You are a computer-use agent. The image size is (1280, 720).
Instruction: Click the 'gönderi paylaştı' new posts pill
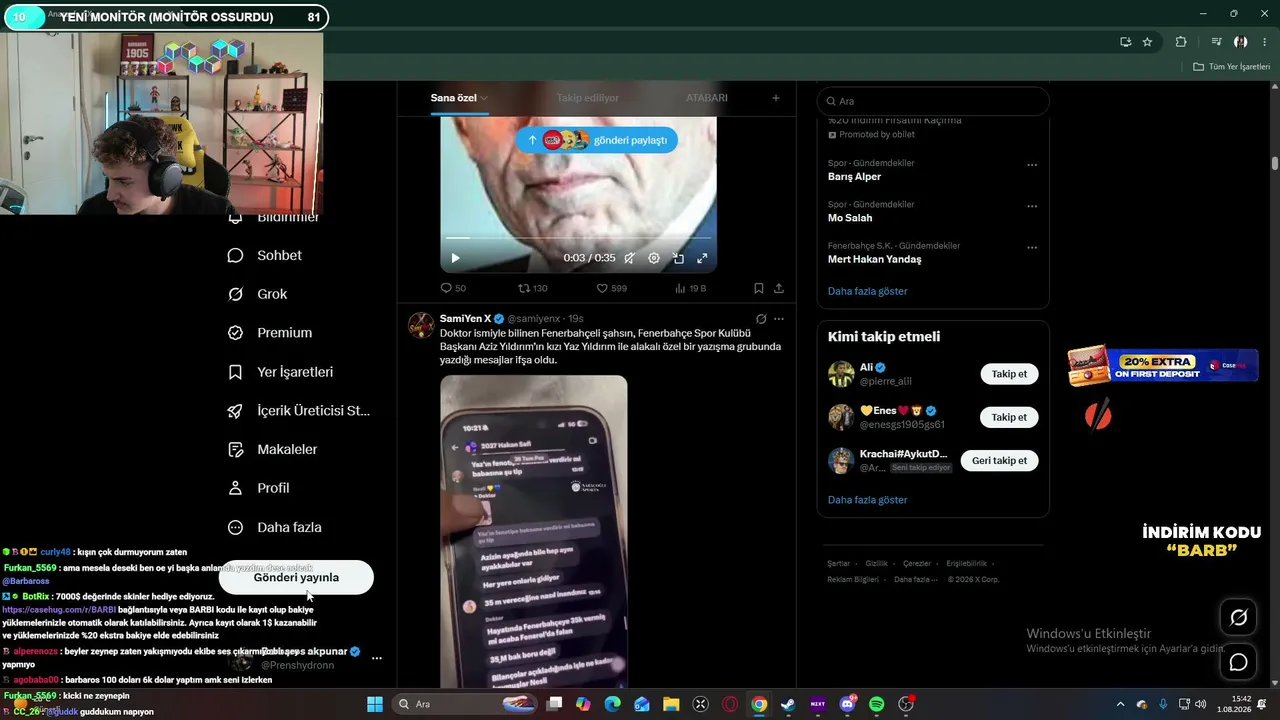pyautogui.click(x=597, y=140)
